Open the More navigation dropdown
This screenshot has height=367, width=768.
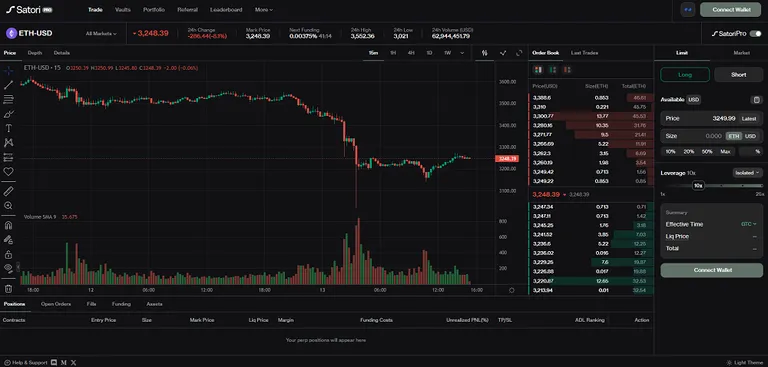tap(264, 9)
